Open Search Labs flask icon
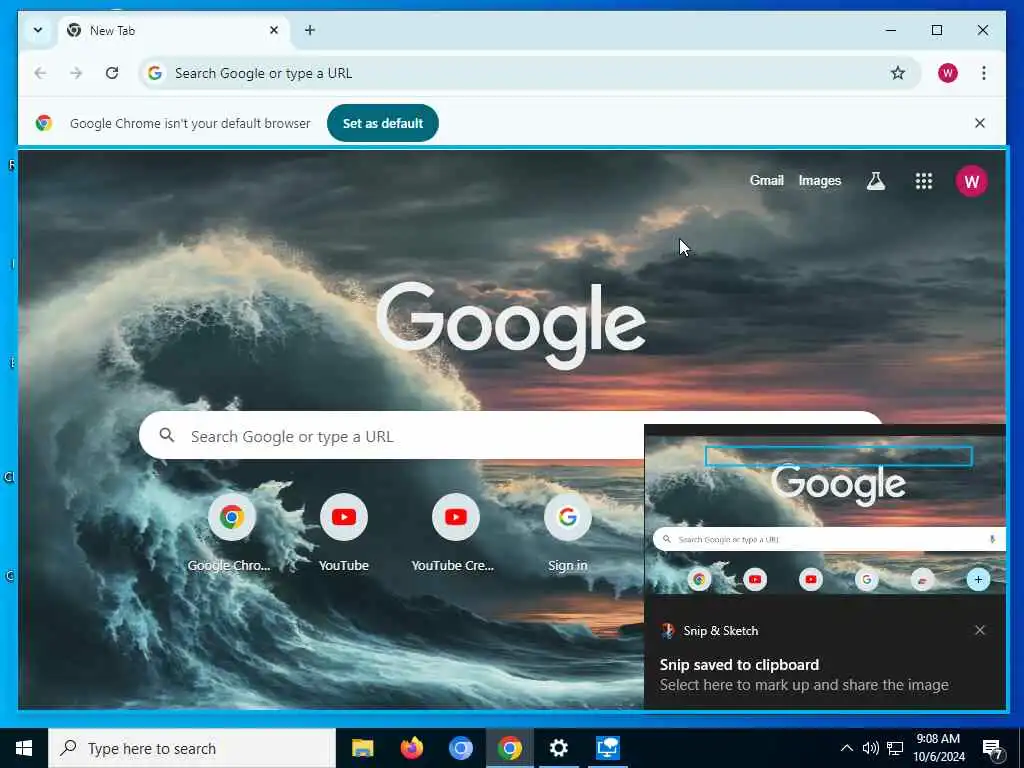Viewport: 1024px width, 768px height. (x=876, y=181)
